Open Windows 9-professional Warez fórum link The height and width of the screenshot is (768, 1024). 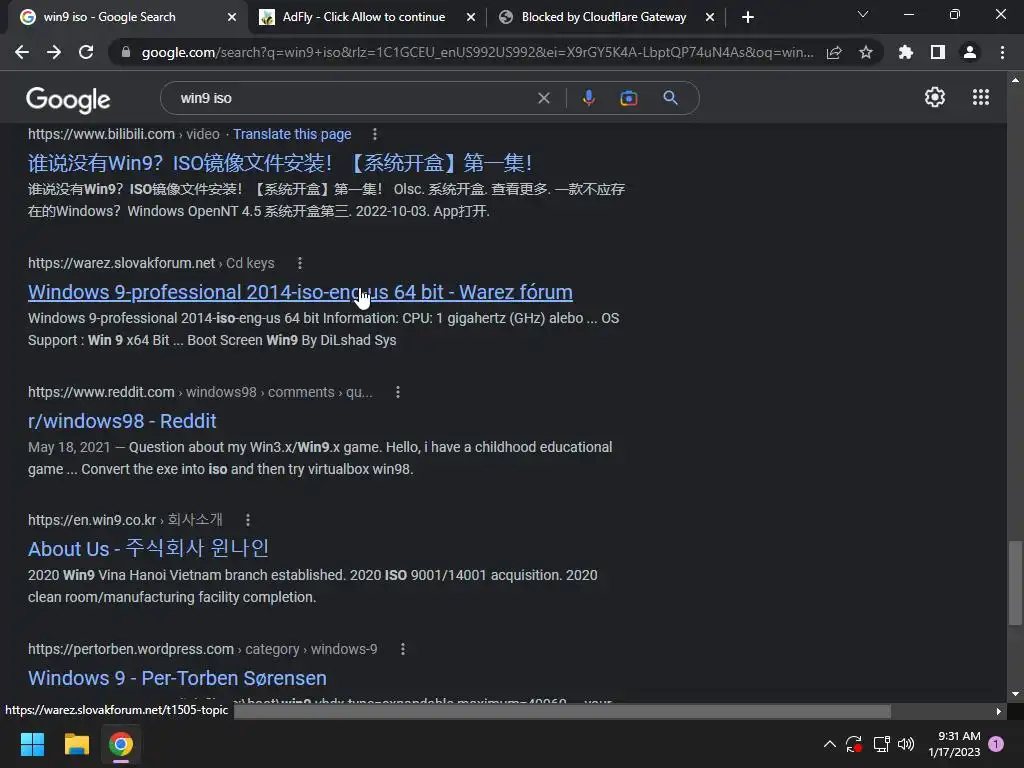pyautogui.click(x=300, y=292)
